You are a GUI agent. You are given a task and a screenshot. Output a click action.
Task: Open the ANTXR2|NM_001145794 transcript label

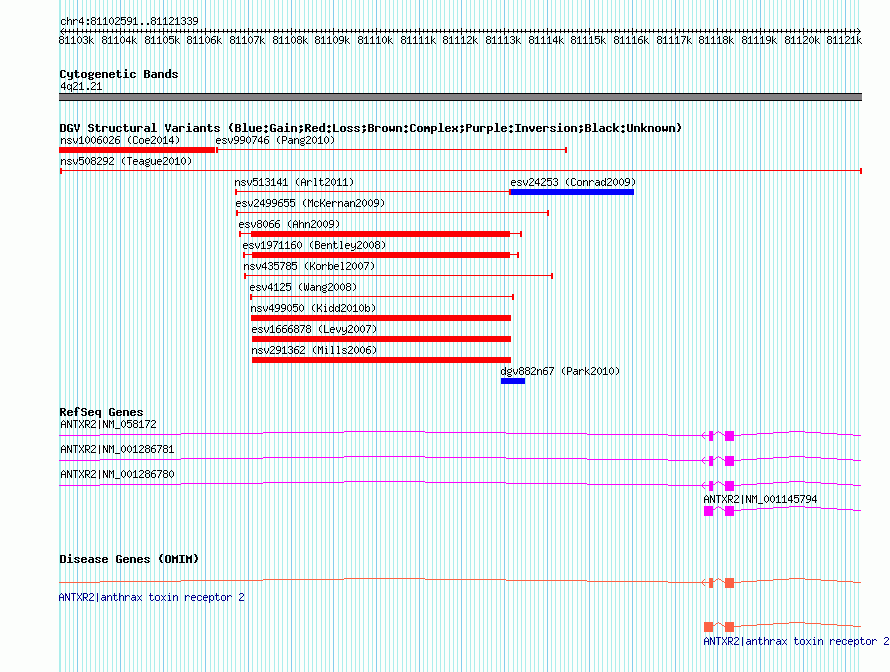[760, 499]
